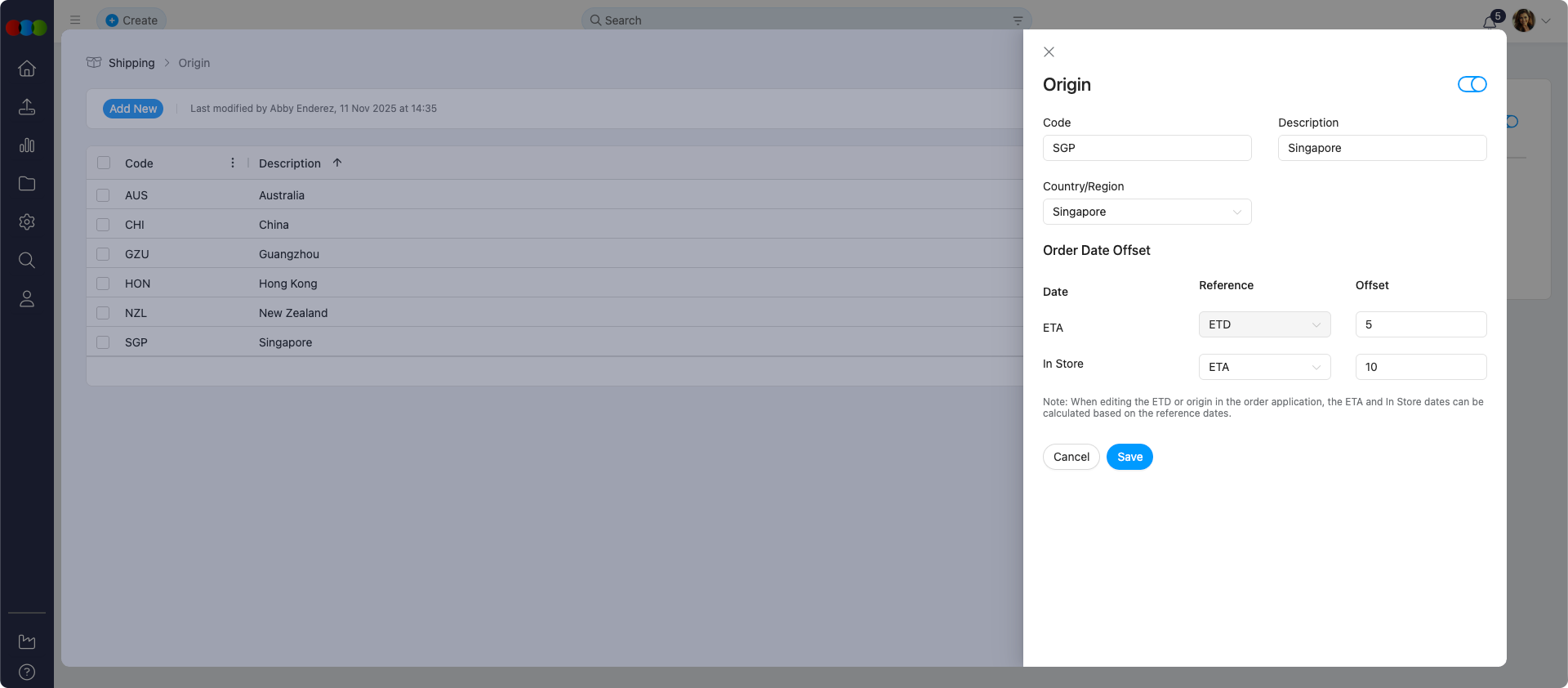The image size is (1568, 688).
Task: Check the AUS row checkbox
Action: pos(103,195)
